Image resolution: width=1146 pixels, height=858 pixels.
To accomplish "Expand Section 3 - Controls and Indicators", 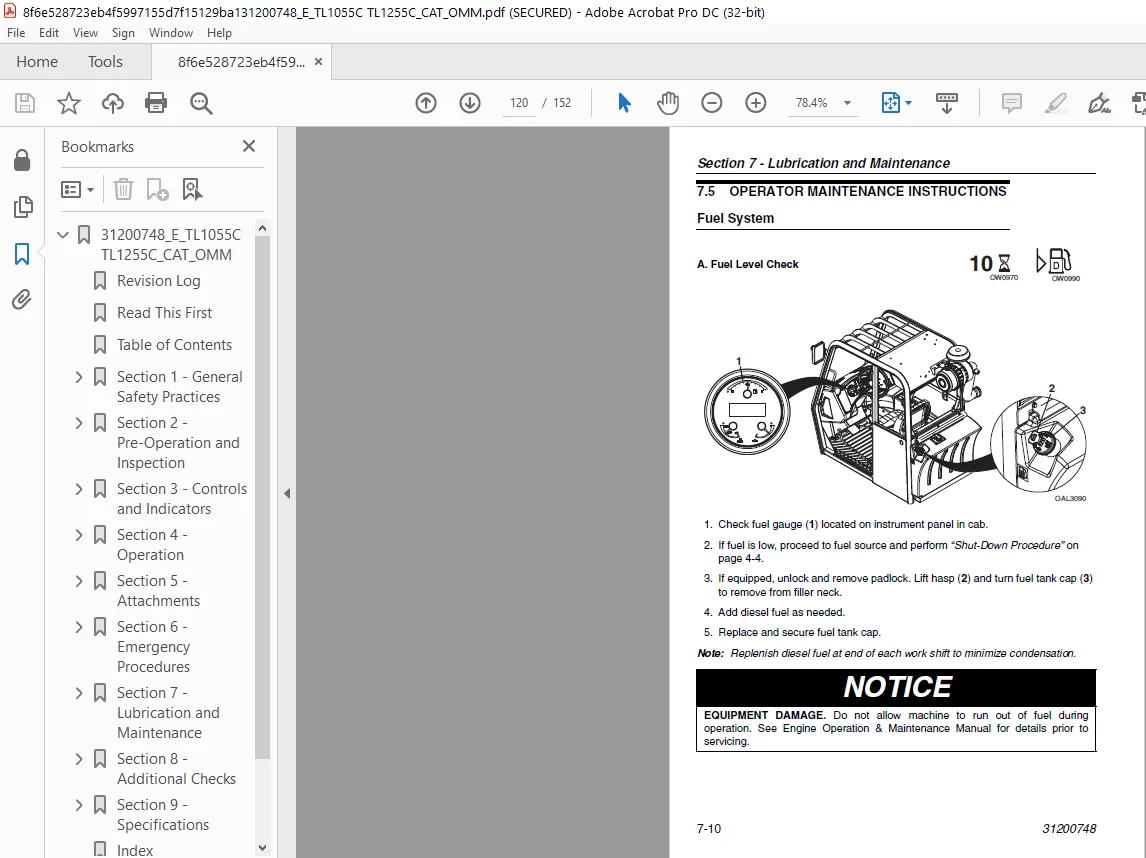I will pyautogui.click(x=79, y=489).
